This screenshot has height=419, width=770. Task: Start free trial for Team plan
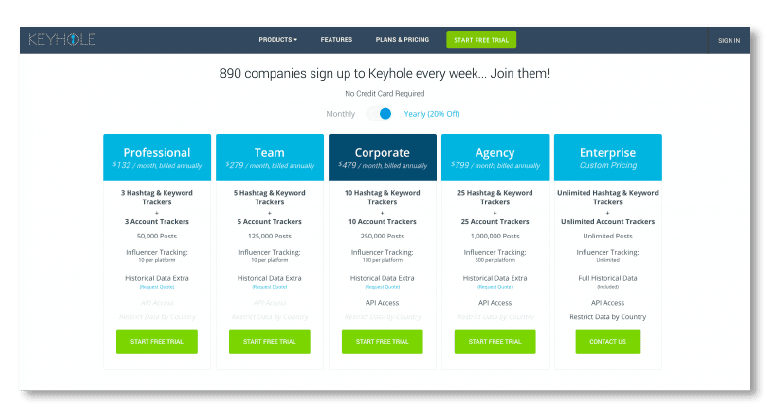[x=269, y=341]
